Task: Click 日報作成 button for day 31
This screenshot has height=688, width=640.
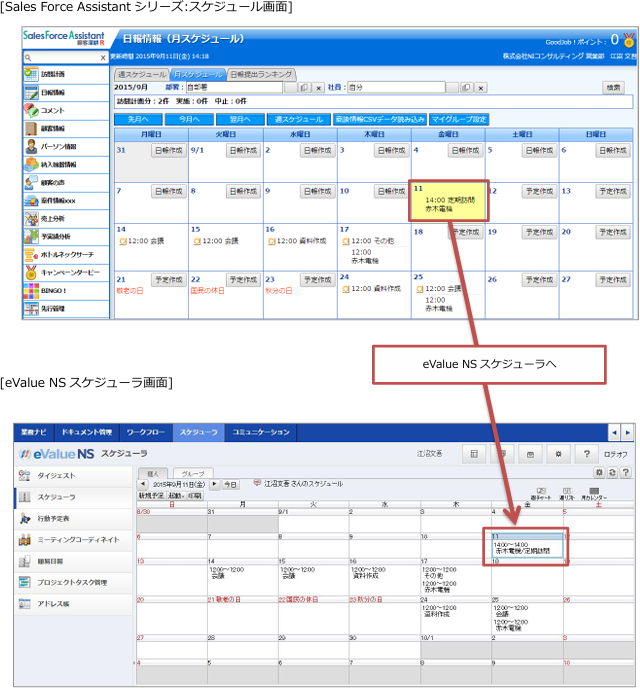Action: pyautogui.click(x=169, y=150)
